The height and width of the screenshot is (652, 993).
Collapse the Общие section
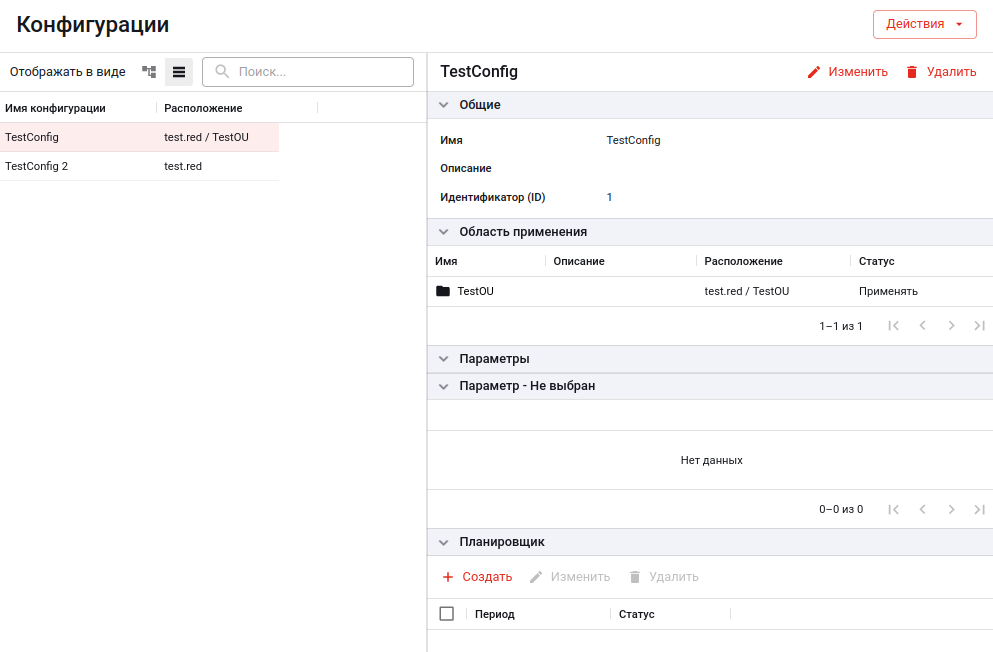pos(444,105)
